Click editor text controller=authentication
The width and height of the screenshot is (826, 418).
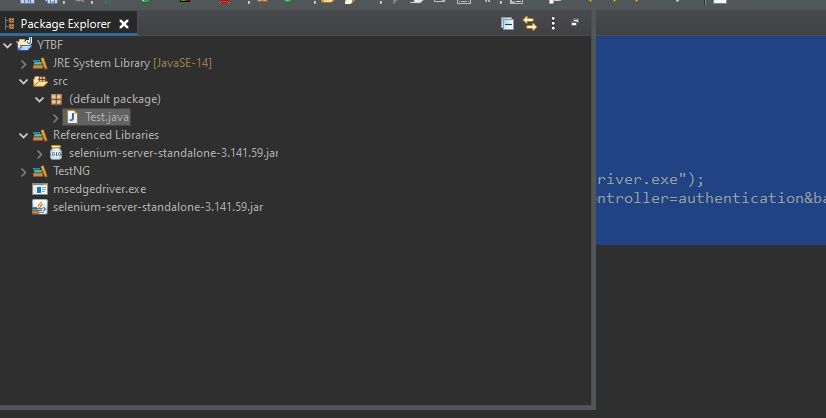pos(701,198)
